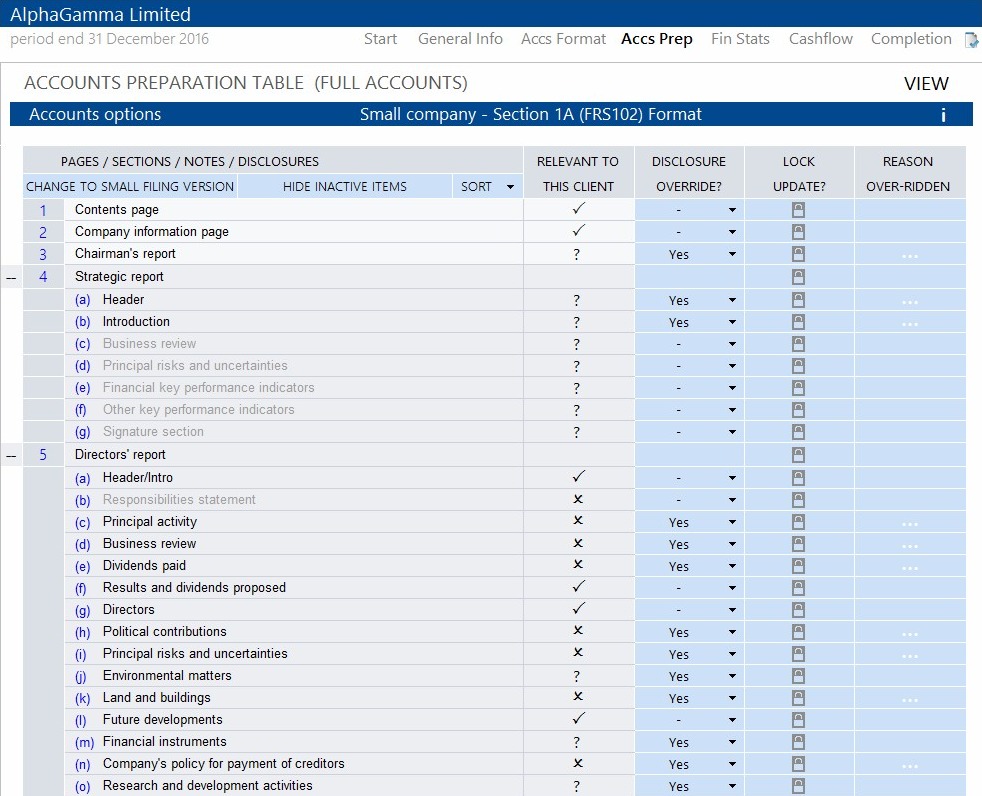Screen dimensions: 982x796
Task: Click the document icon beside Completion tab
Action: point(970,40)
